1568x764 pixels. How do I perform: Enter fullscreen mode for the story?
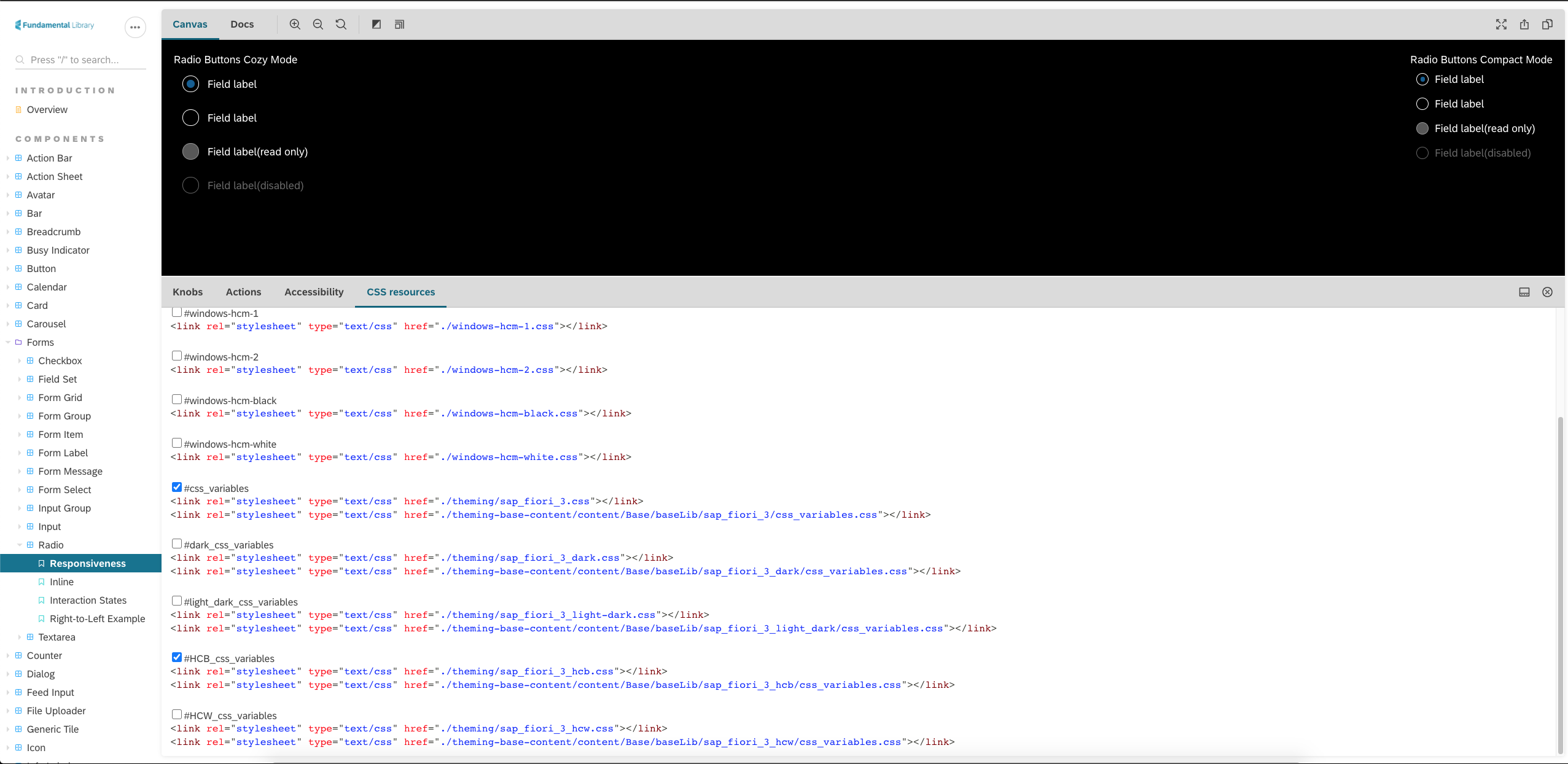point(1500,24)
